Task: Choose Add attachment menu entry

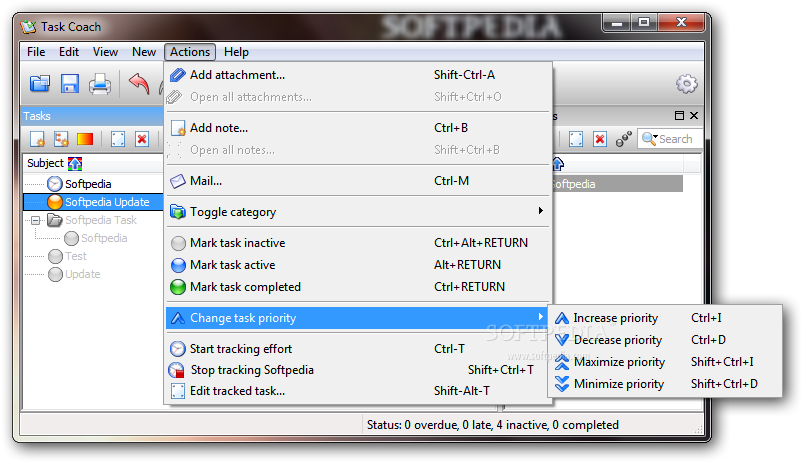Action: tap(358, 75)
